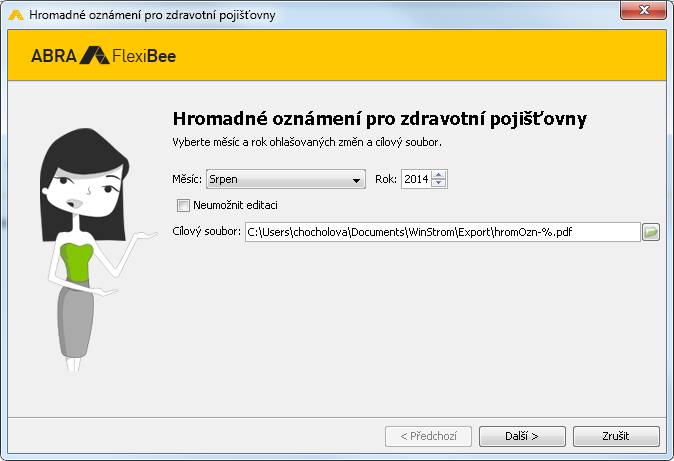Click the instruction text Vyberte měsíc a rok
This screenshot has height=461, width=674.
coord(307,142)
